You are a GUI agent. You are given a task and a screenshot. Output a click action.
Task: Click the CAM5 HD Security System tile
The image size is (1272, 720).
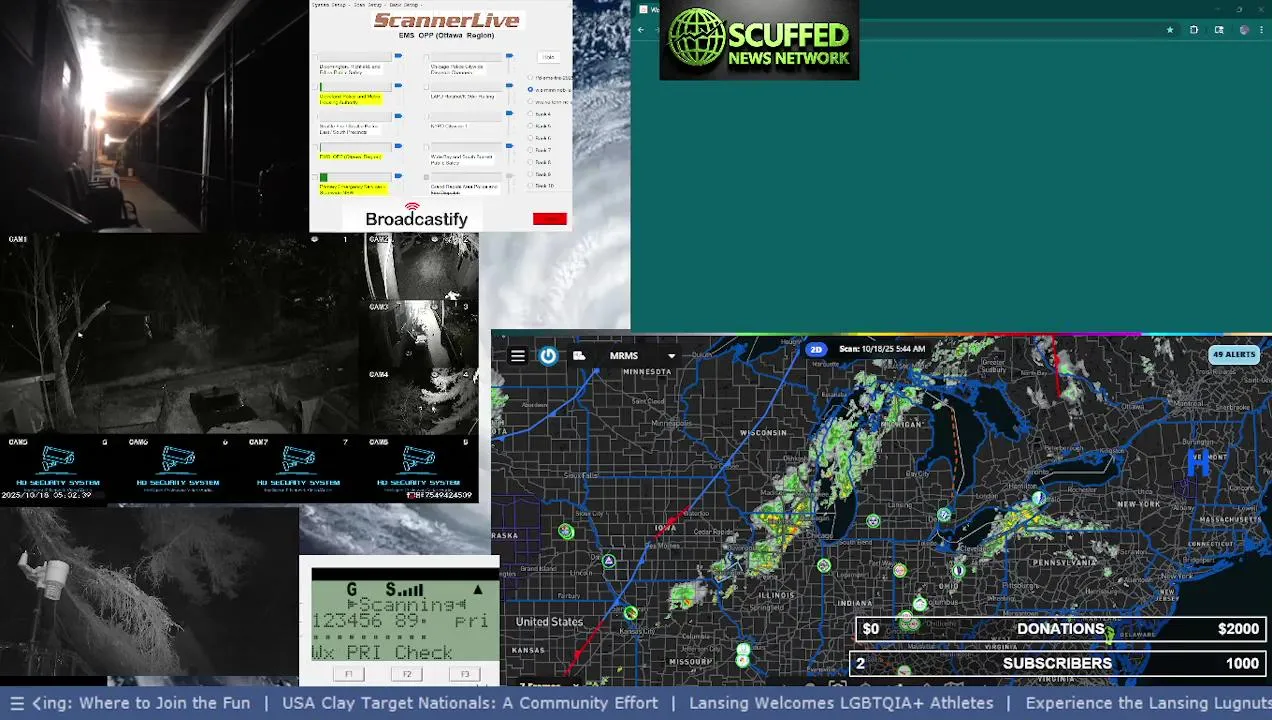tap(58, 469)
